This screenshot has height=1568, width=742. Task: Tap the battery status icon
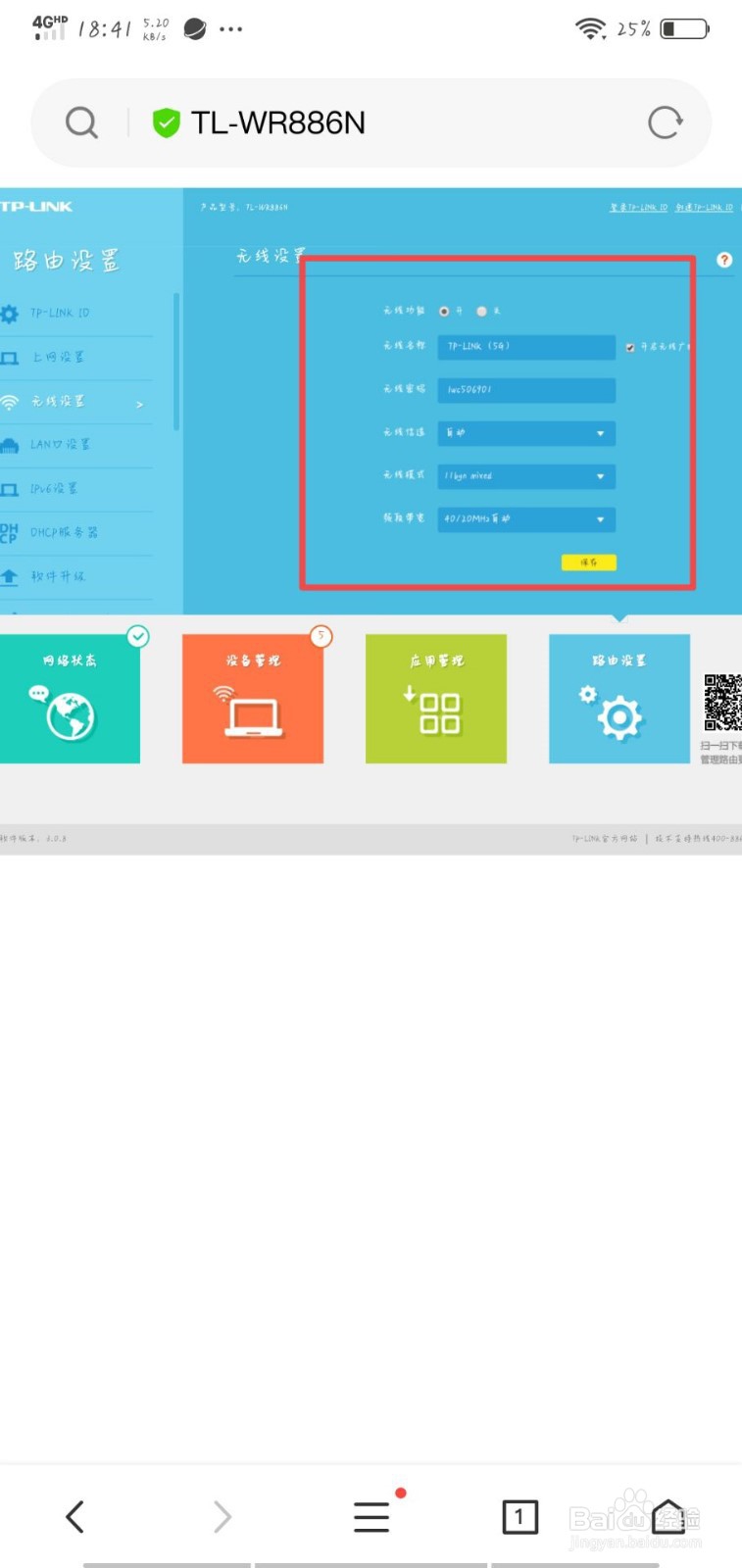684,28
